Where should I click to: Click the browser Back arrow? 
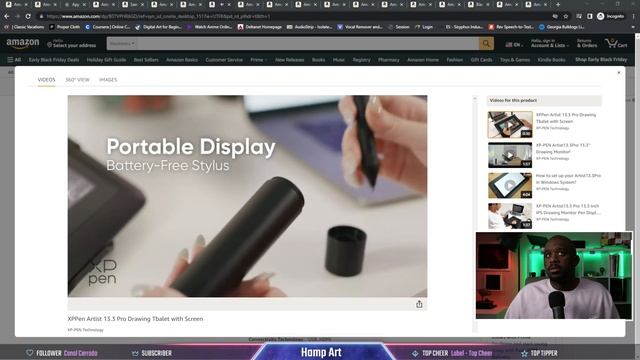click(x=7, y=16)
